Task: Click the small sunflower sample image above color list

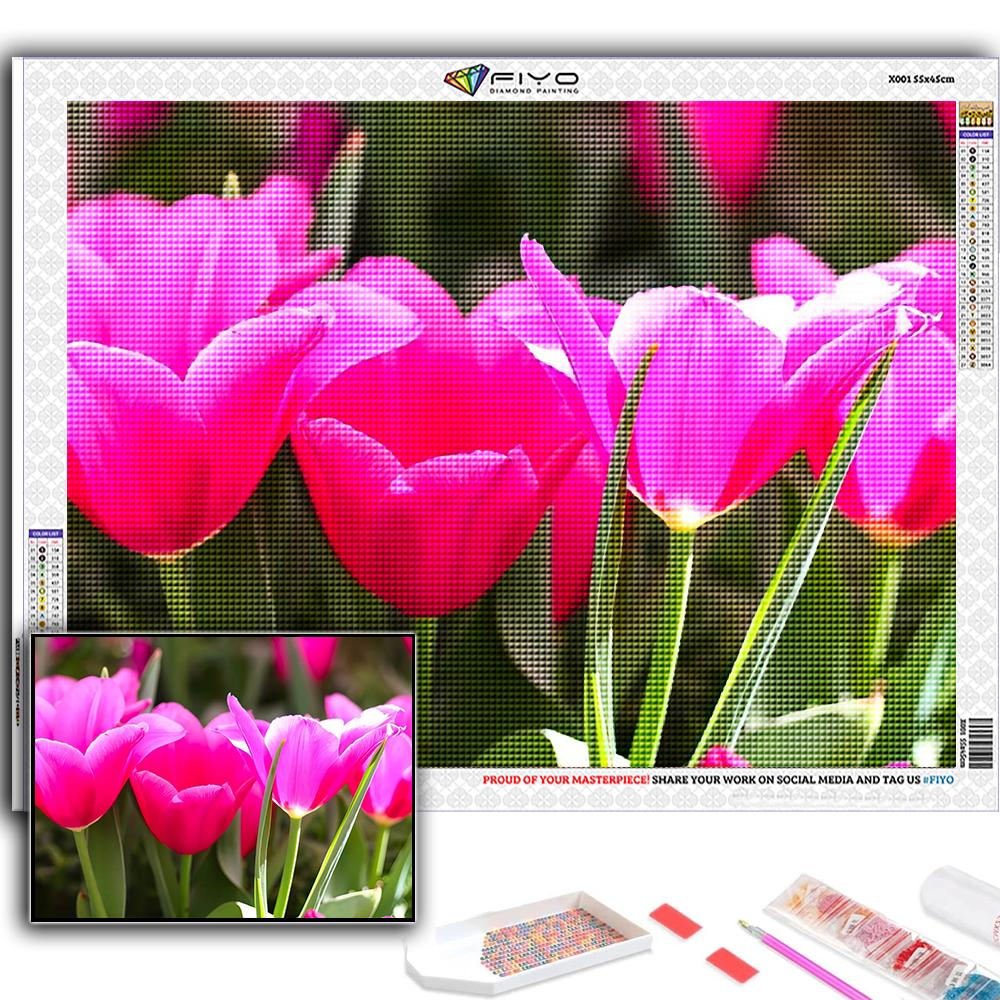Action: pyautogui.click(x=972, y=113)
